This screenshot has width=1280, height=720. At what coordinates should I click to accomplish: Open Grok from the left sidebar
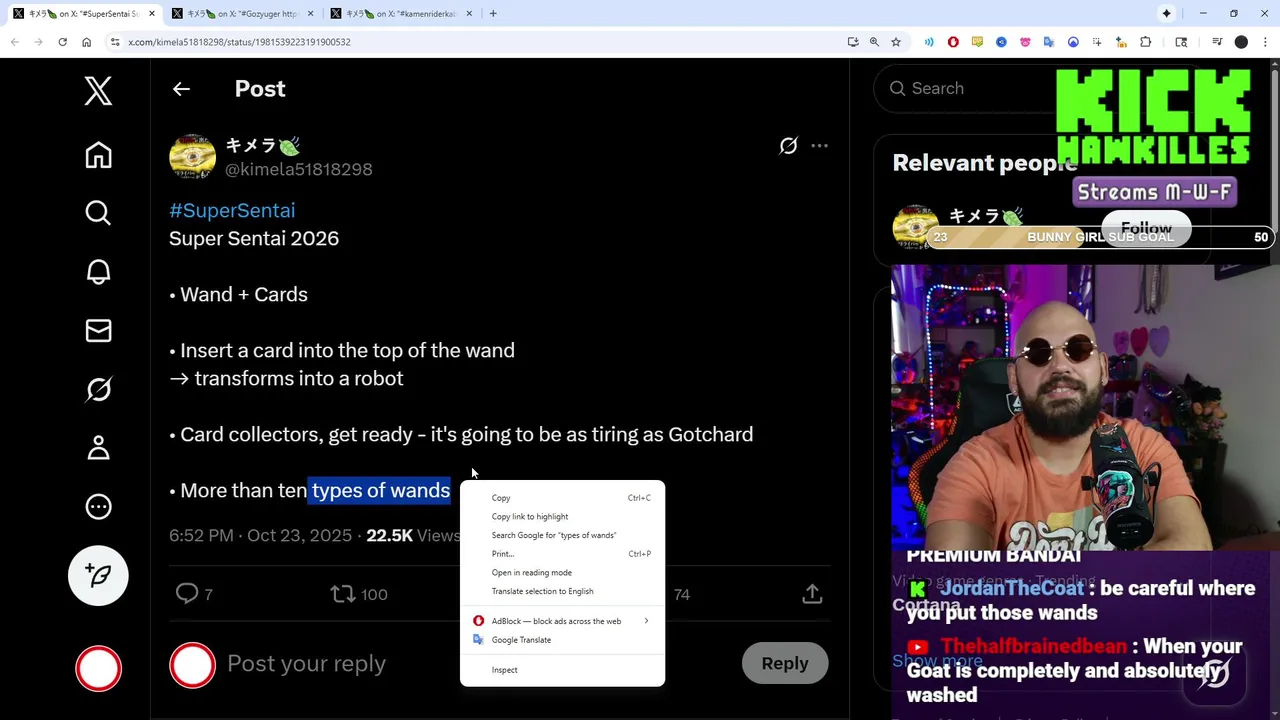point(98,389)
